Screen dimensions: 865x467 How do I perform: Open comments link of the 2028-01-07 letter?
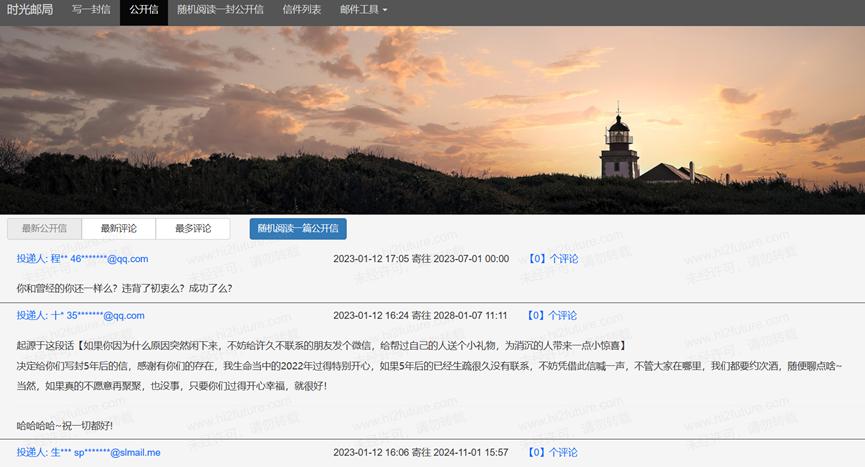tap(552, 315)
